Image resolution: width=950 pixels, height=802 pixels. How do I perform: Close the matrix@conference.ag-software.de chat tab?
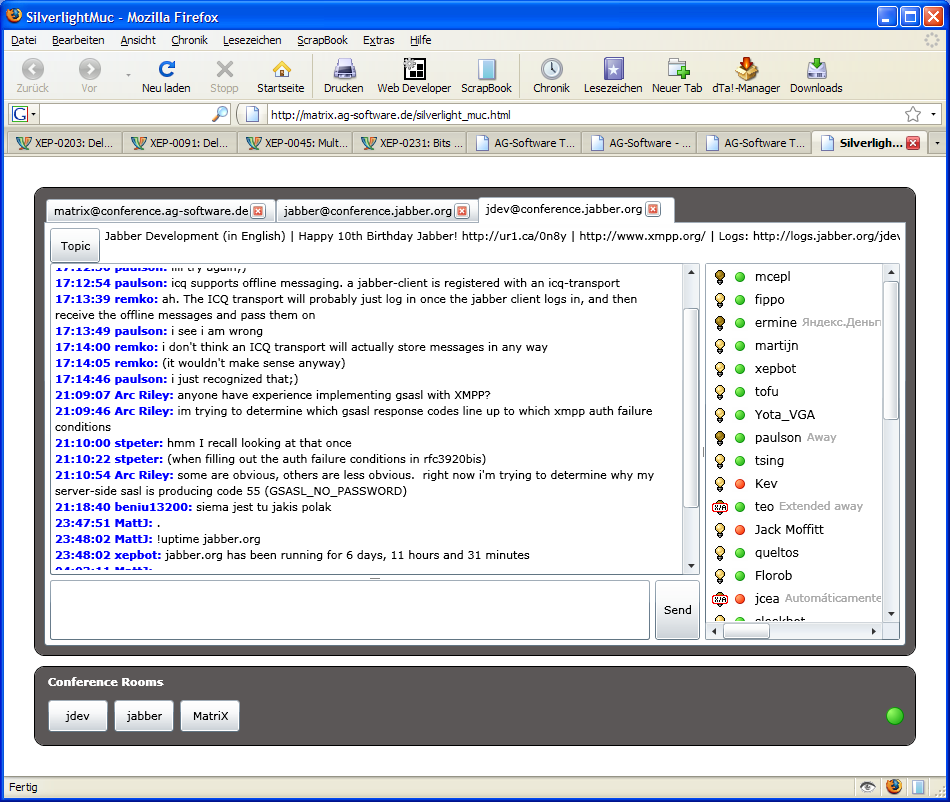(x=258, y=211)
